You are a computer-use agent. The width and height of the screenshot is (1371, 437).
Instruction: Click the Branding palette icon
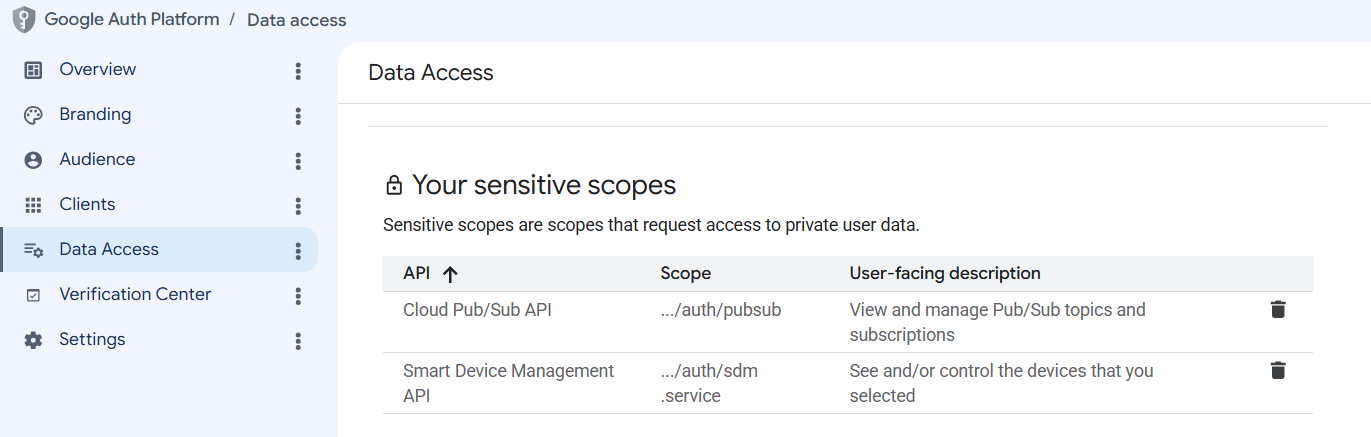33,115
